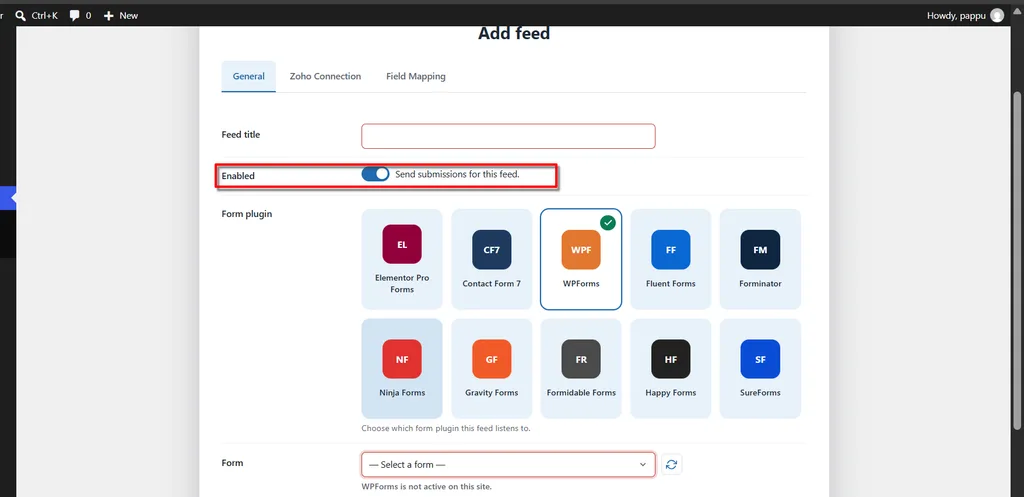1024x497 pixels.
Task: Switch to the General tab
Action: [x=249, y=76]
